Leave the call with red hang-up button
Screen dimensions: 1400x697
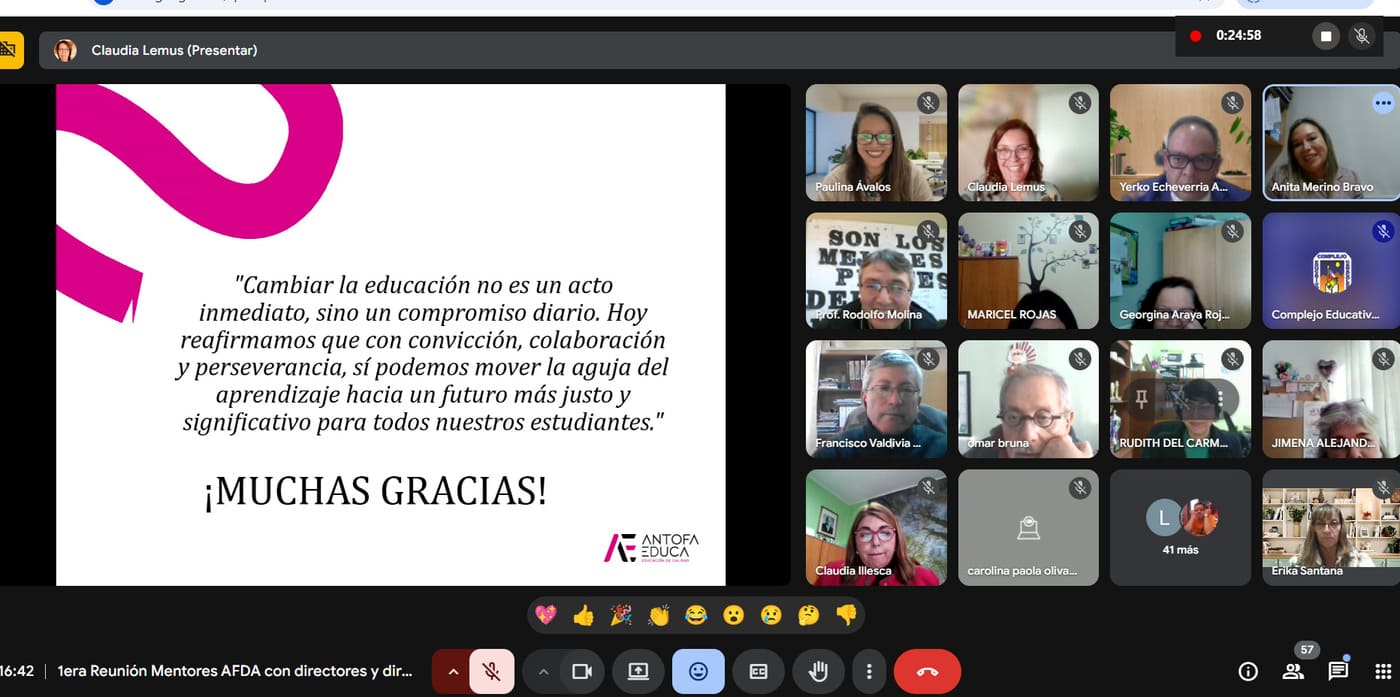tap(927, 672)
